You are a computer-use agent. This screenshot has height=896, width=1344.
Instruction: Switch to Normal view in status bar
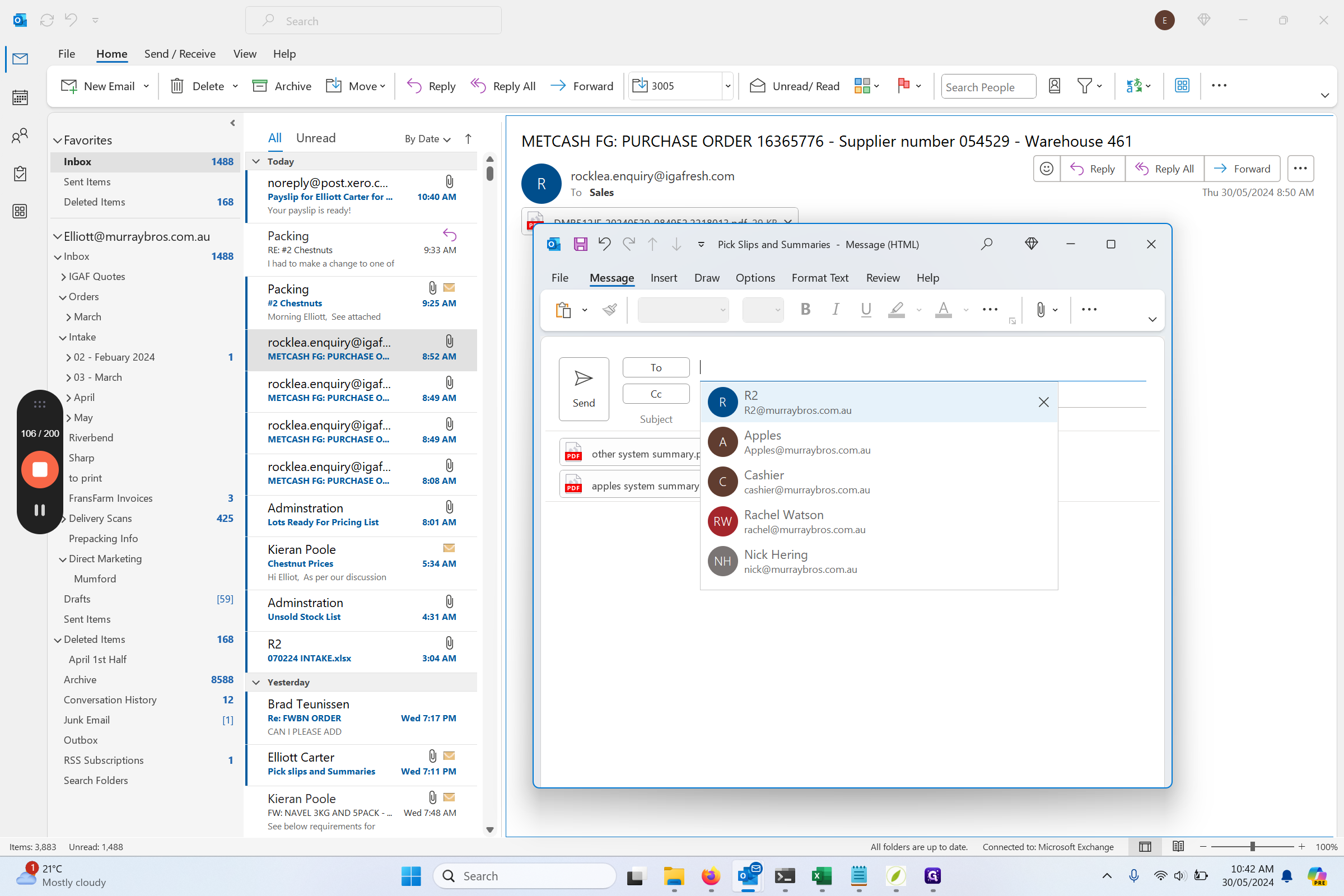pyautogui.click(x=1145, y=846)
